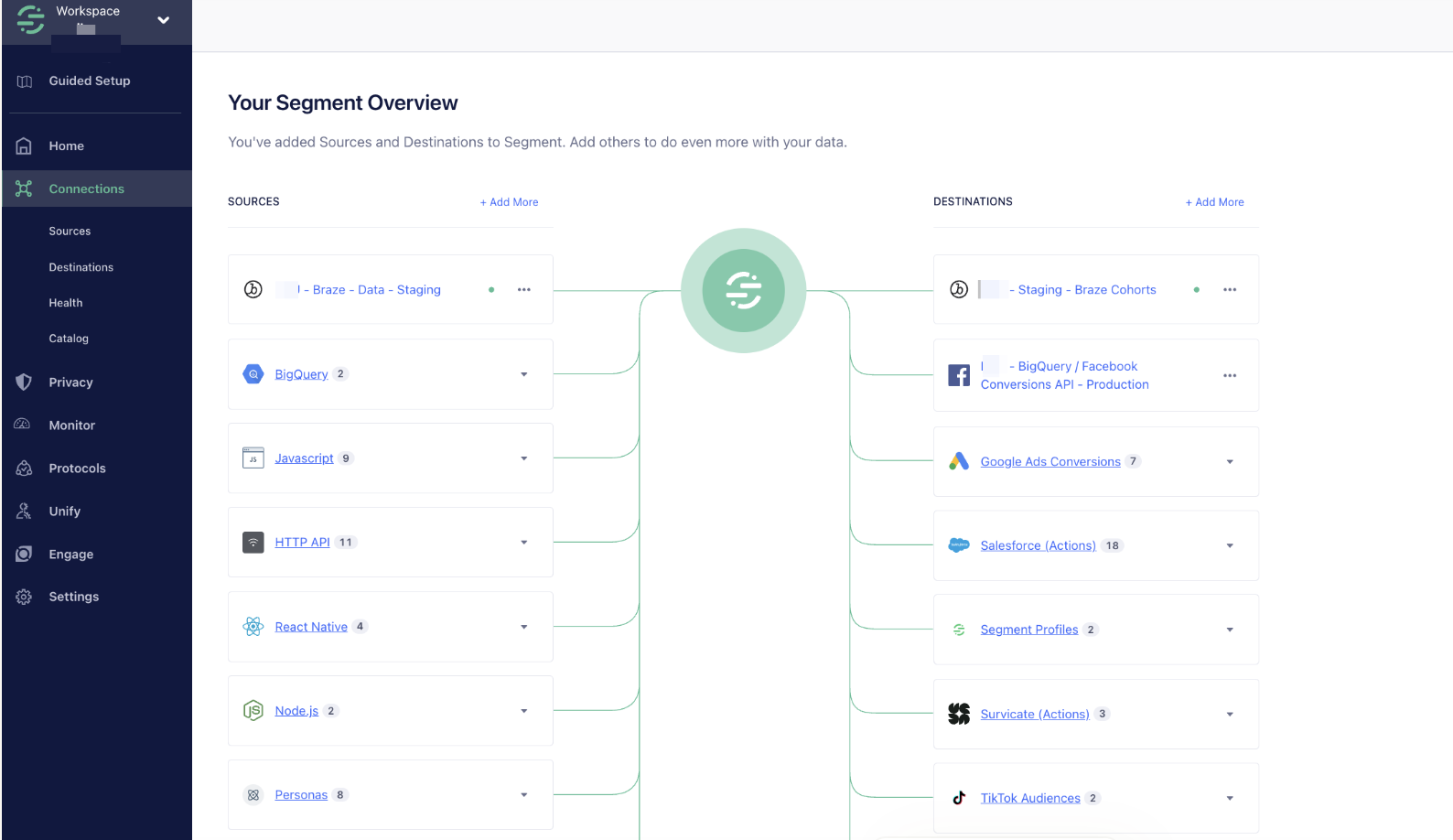Open Guided Setup book icon
Image resolution: width=1453 pixels, height=840 pixels.
tap(25, 81)
